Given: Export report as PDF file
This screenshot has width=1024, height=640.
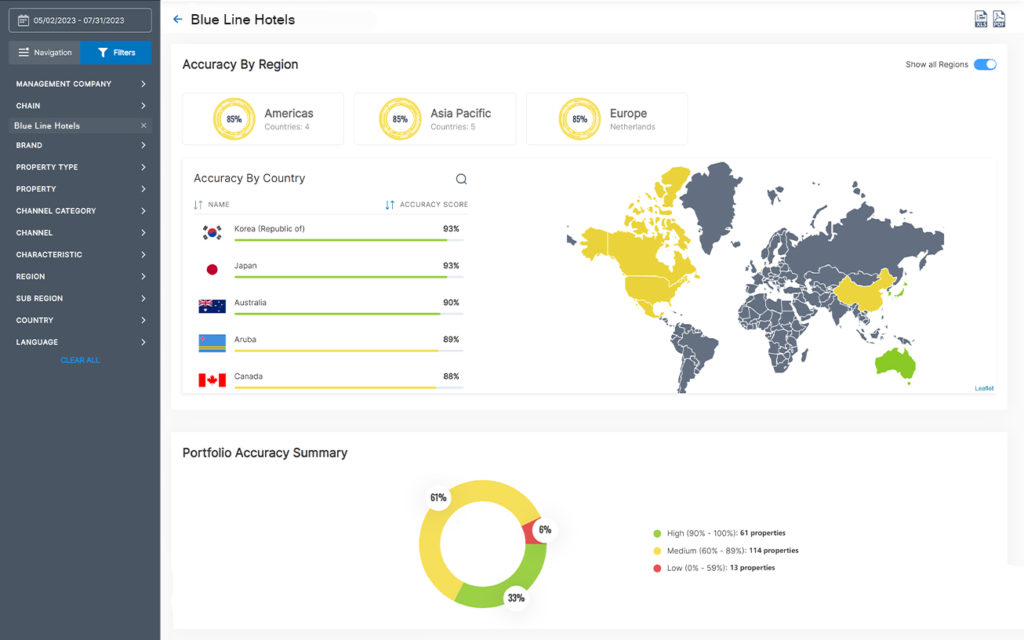Looking at the screenshot, I should [x=999, y=19].
